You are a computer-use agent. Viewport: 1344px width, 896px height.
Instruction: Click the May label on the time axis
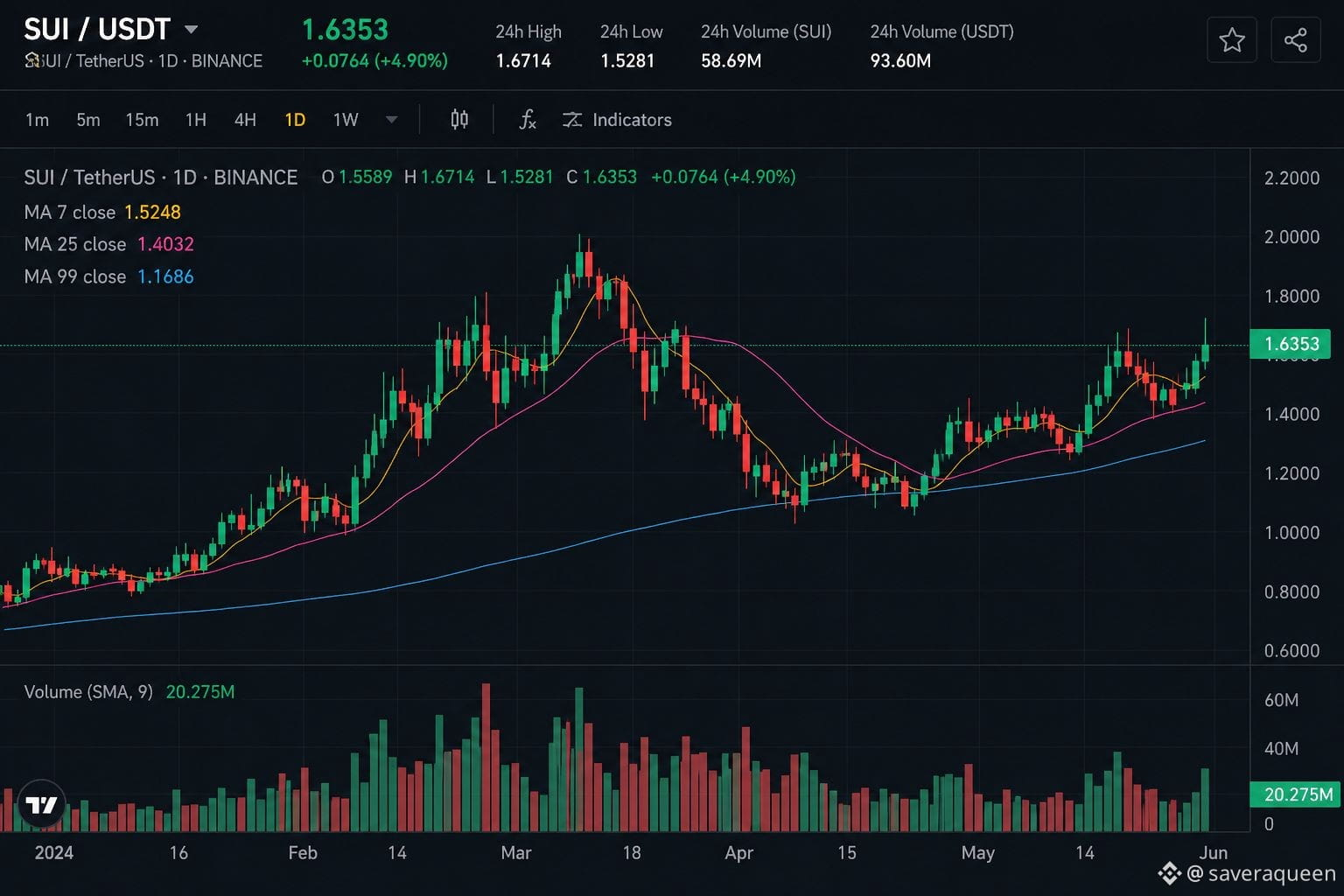point(977,853)
